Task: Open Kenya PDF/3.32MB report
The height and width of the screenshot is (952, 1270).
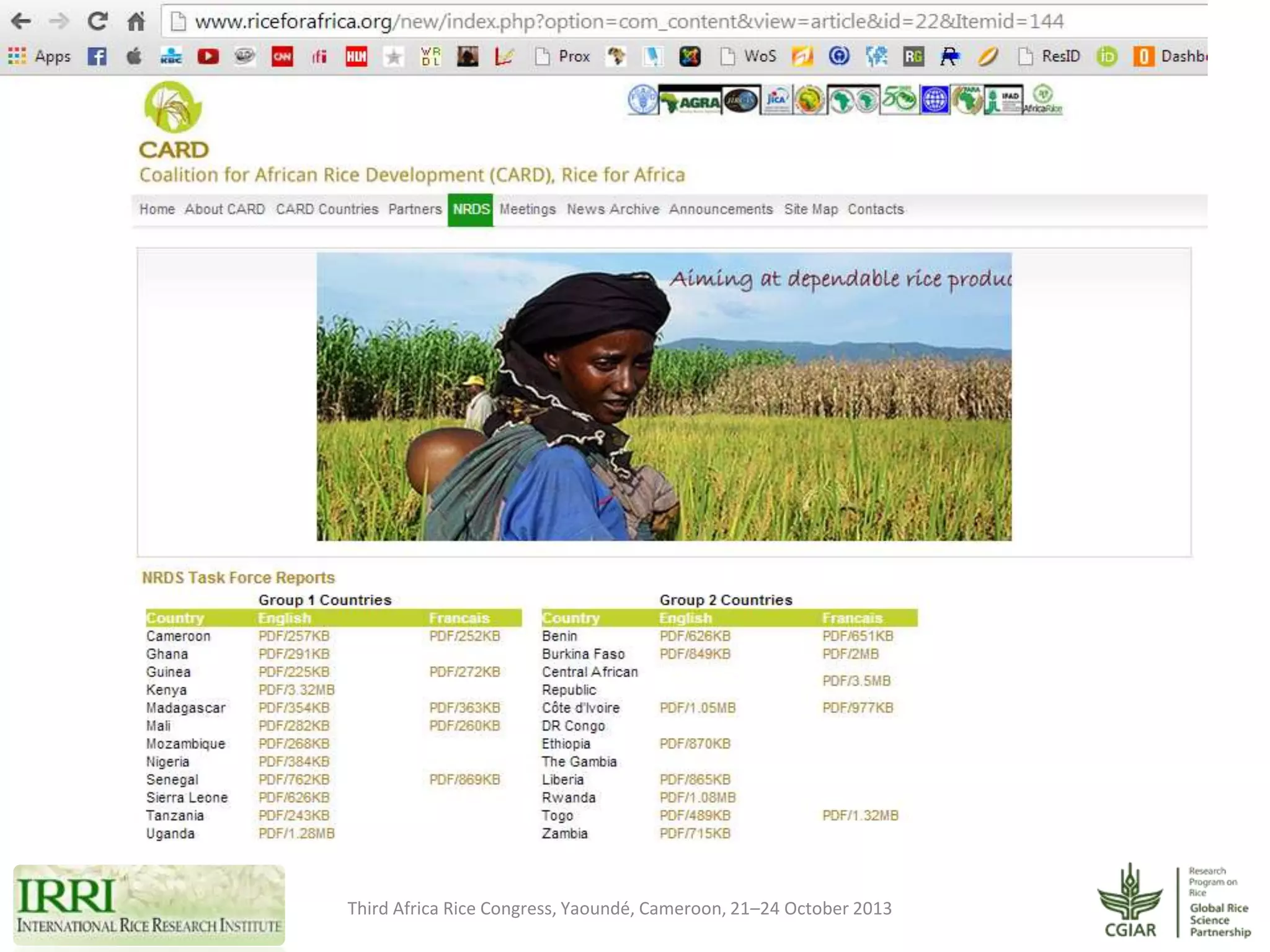Action: pos(296,690)
